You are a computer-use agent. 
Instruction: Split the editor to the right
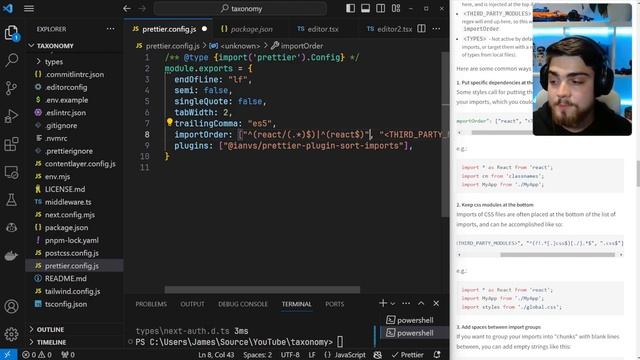click(x=422, y=29)
